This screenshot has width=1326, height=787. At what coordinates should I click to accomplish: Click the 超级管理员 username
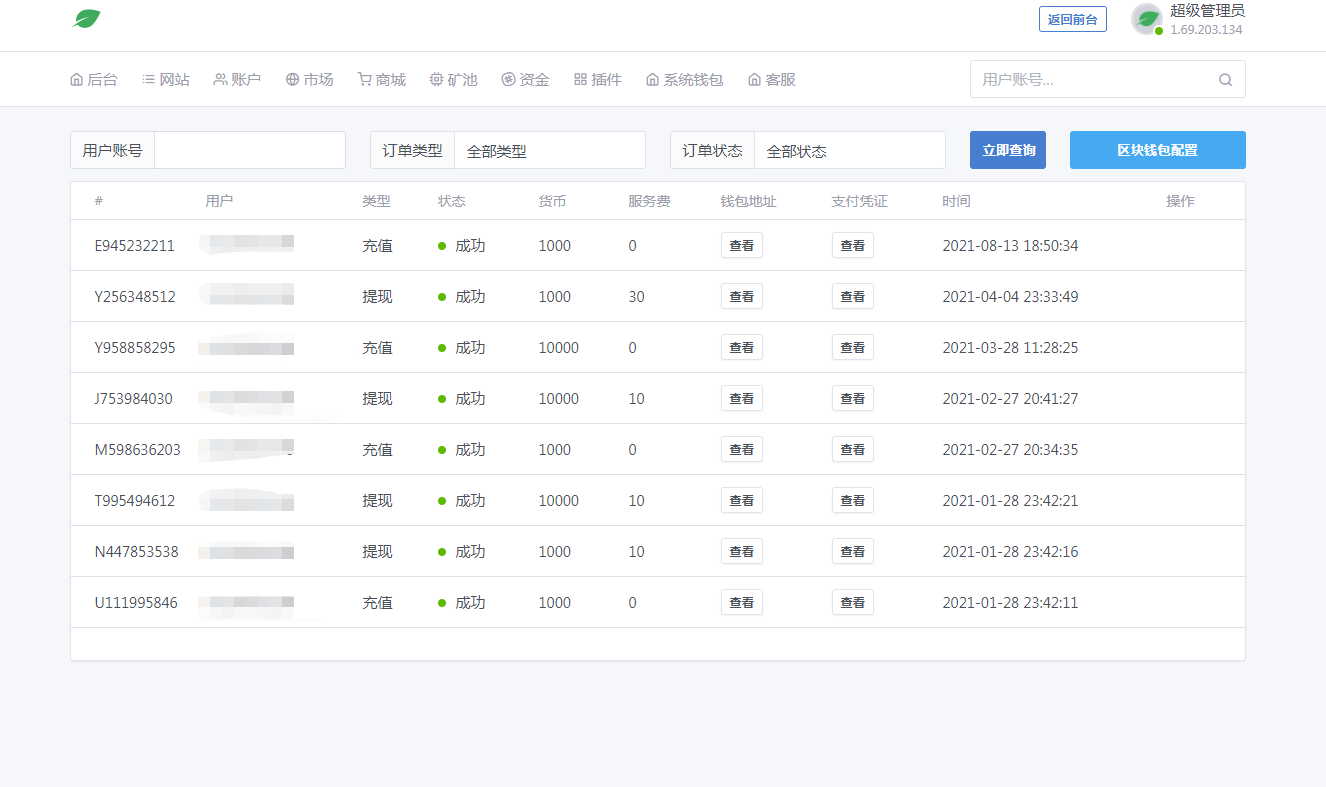pyautogui.click(x=1207, y=10)
